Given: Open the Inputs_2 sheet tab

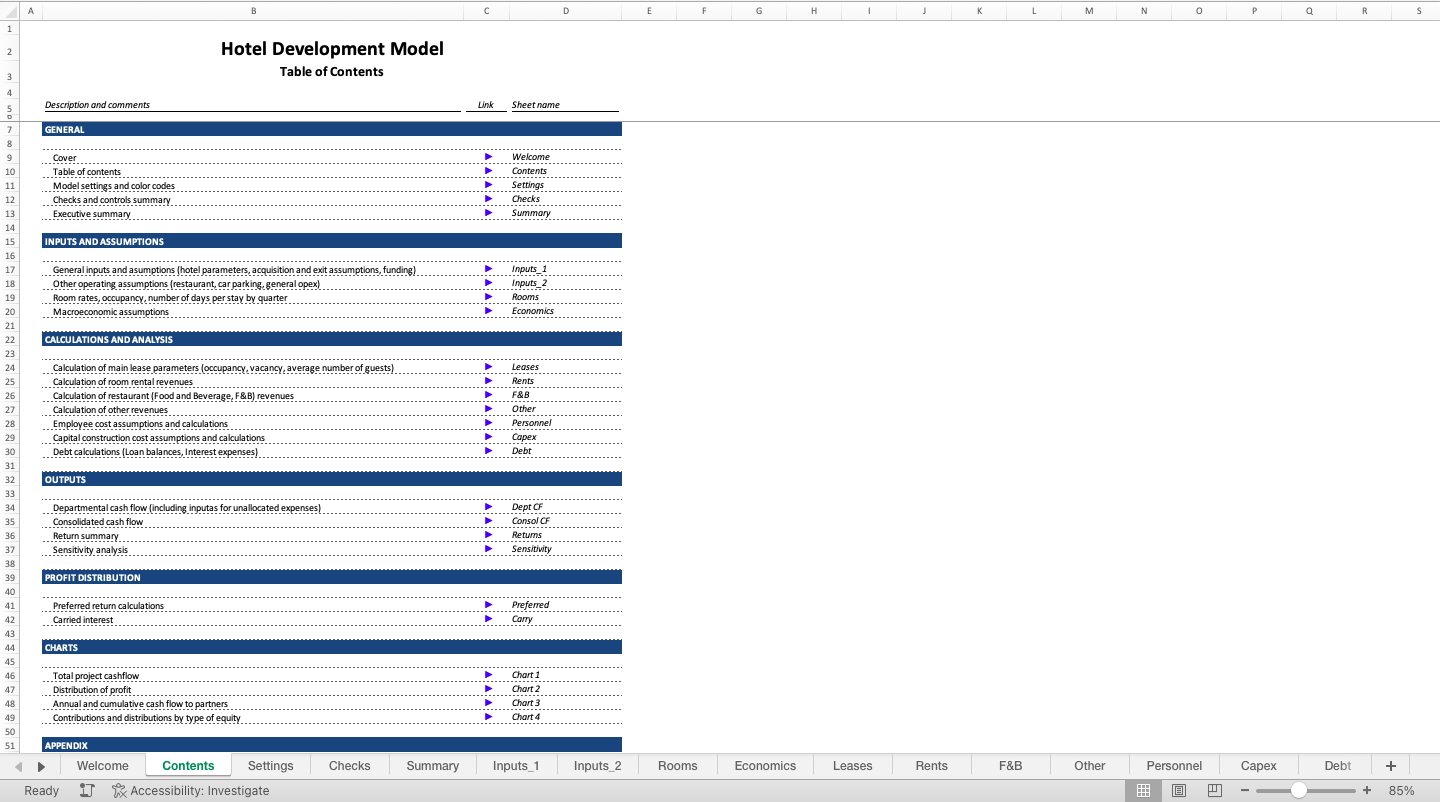Looking at the screenshot, I should point(598,766).
